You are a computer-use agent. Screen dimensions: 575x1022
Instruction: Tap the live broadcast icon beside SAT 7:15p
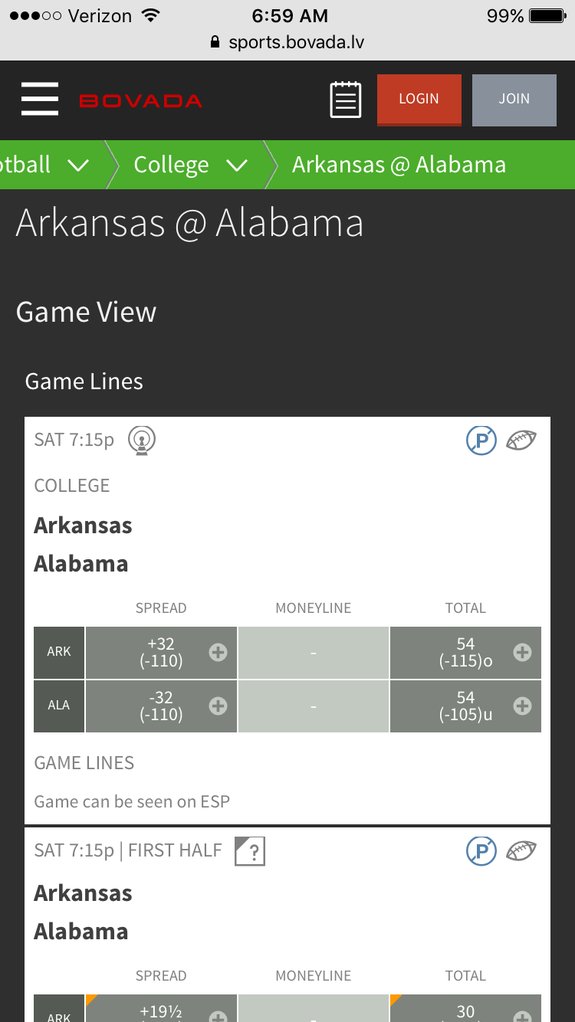141,440
